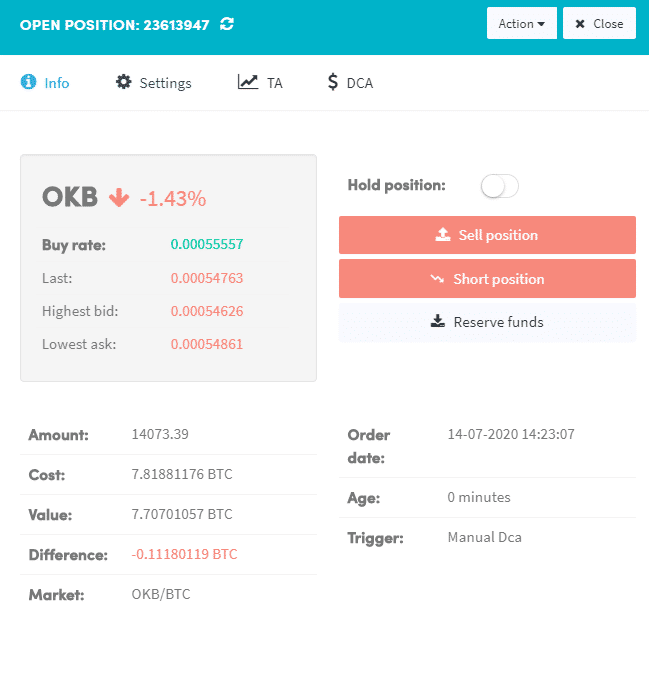This screenshot has height=673, width=649.
Task: Click the Sell position button
Action: point(487,235)
